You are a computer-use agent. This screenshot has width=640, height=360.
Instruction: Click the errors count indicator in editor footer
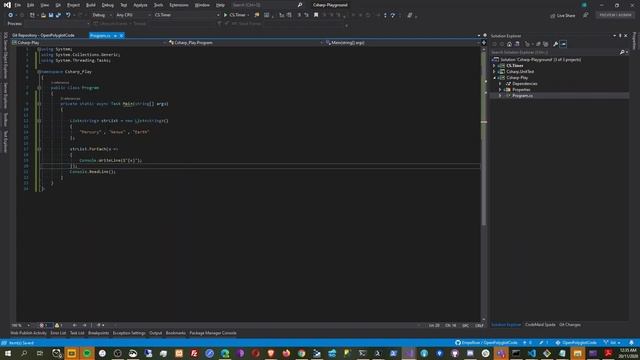44,325
